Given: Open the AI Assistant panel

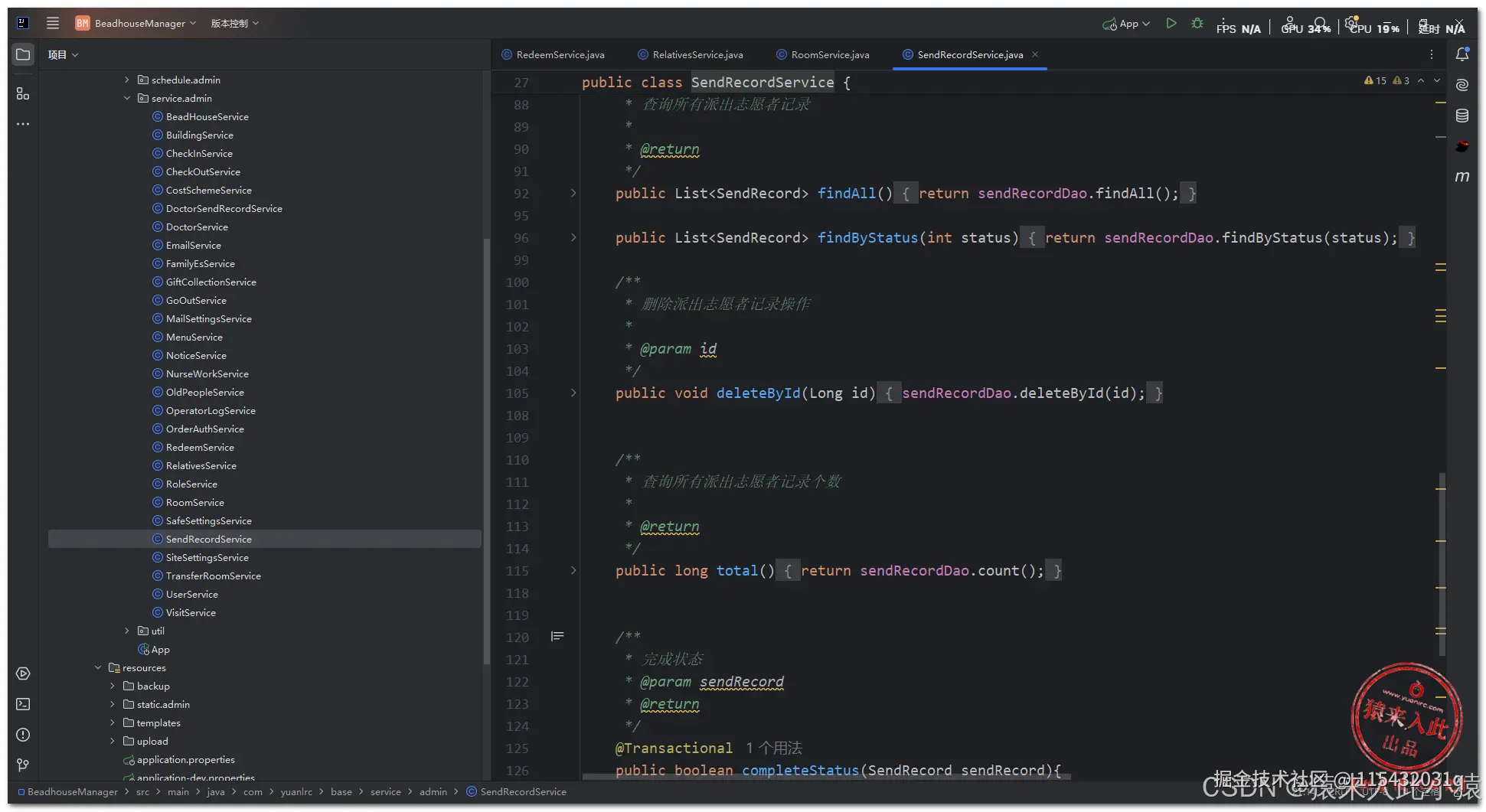Looking at the screenshot, I should pyautogui.click(x=1462, y=85).
